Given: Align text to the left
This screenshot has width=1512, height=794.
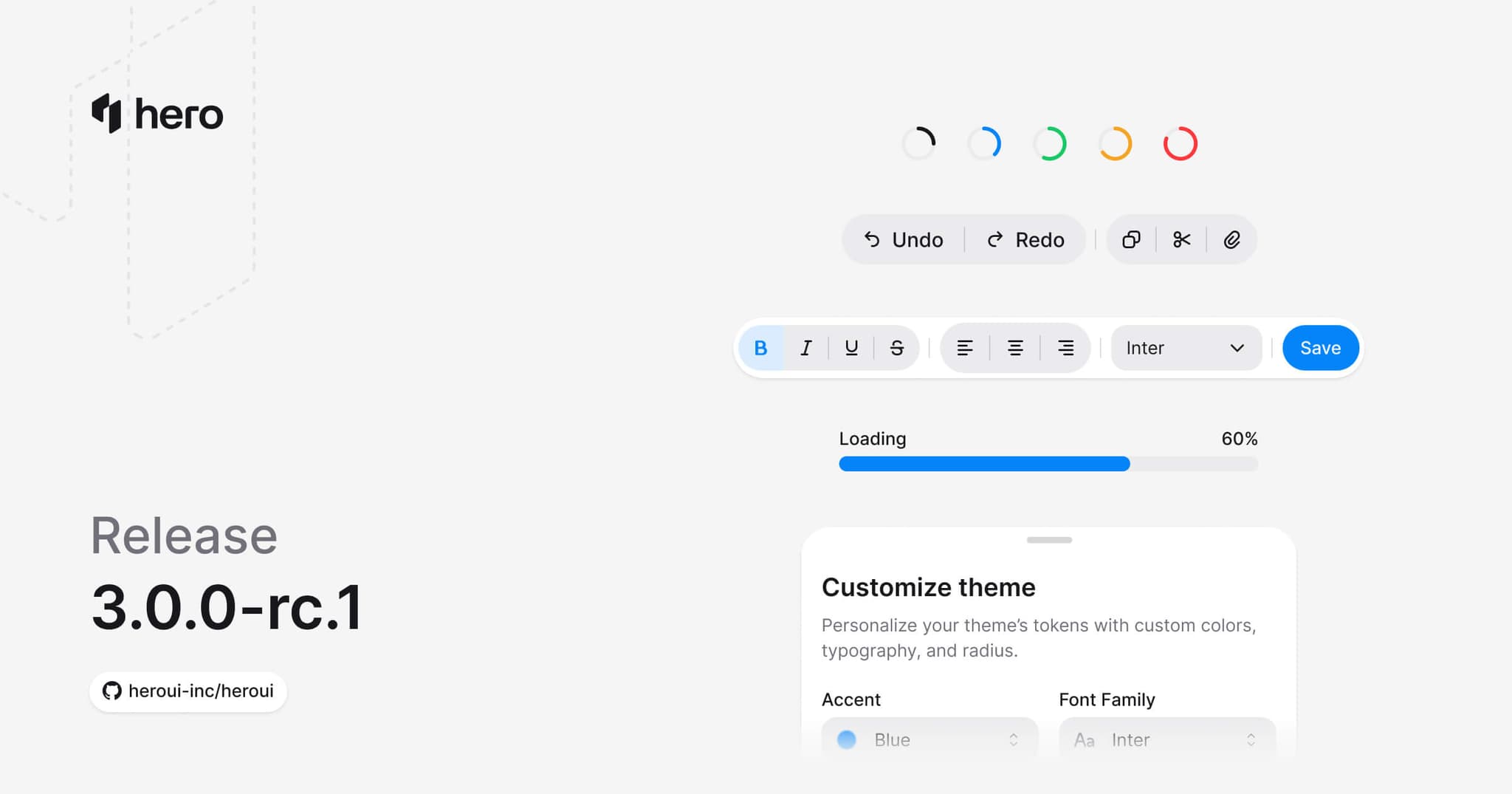Looking at the screenshot, I should 965,348.
